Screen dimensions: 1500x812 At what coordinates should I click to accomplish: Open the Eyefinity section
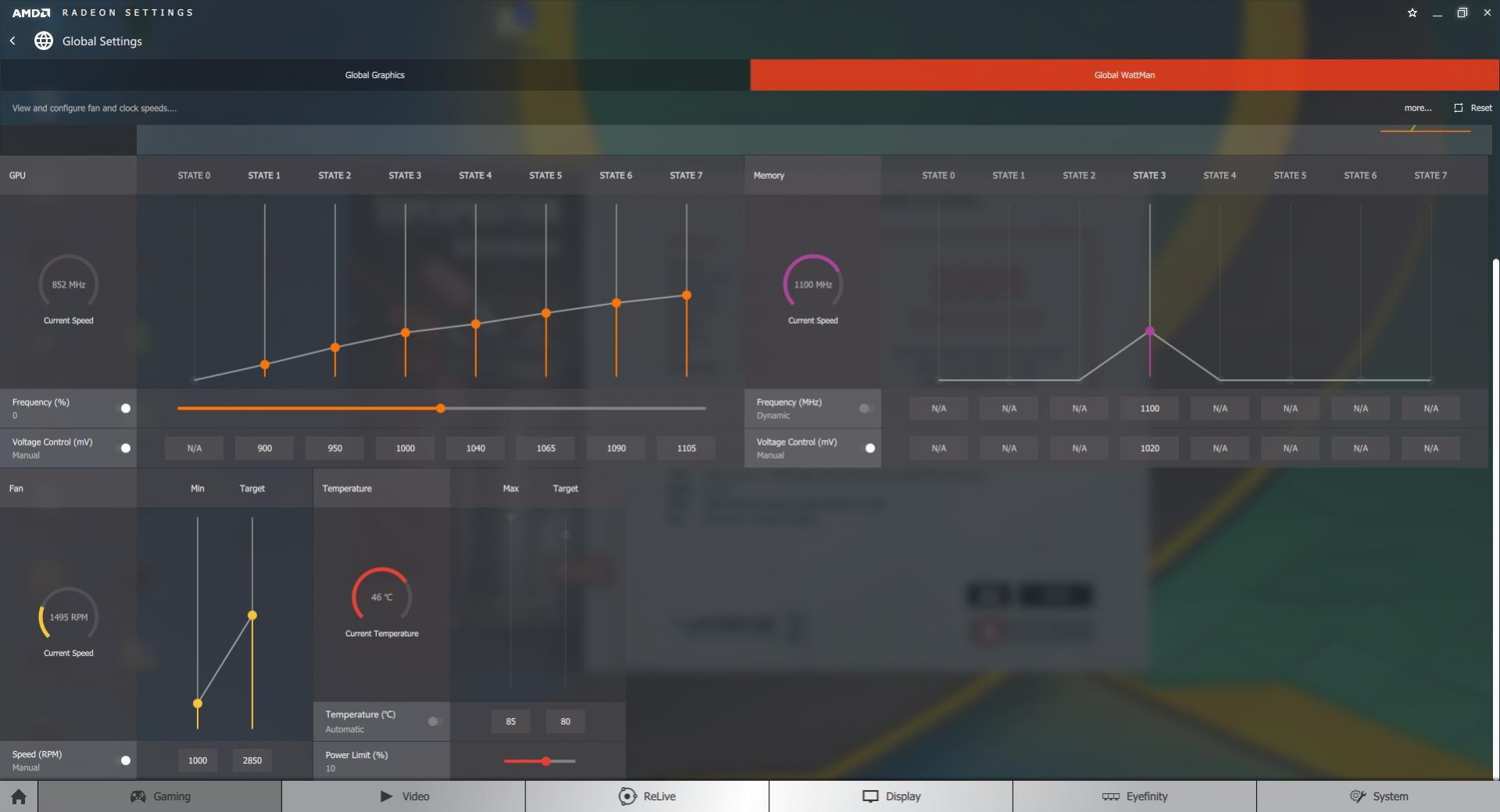point(1134,796)
